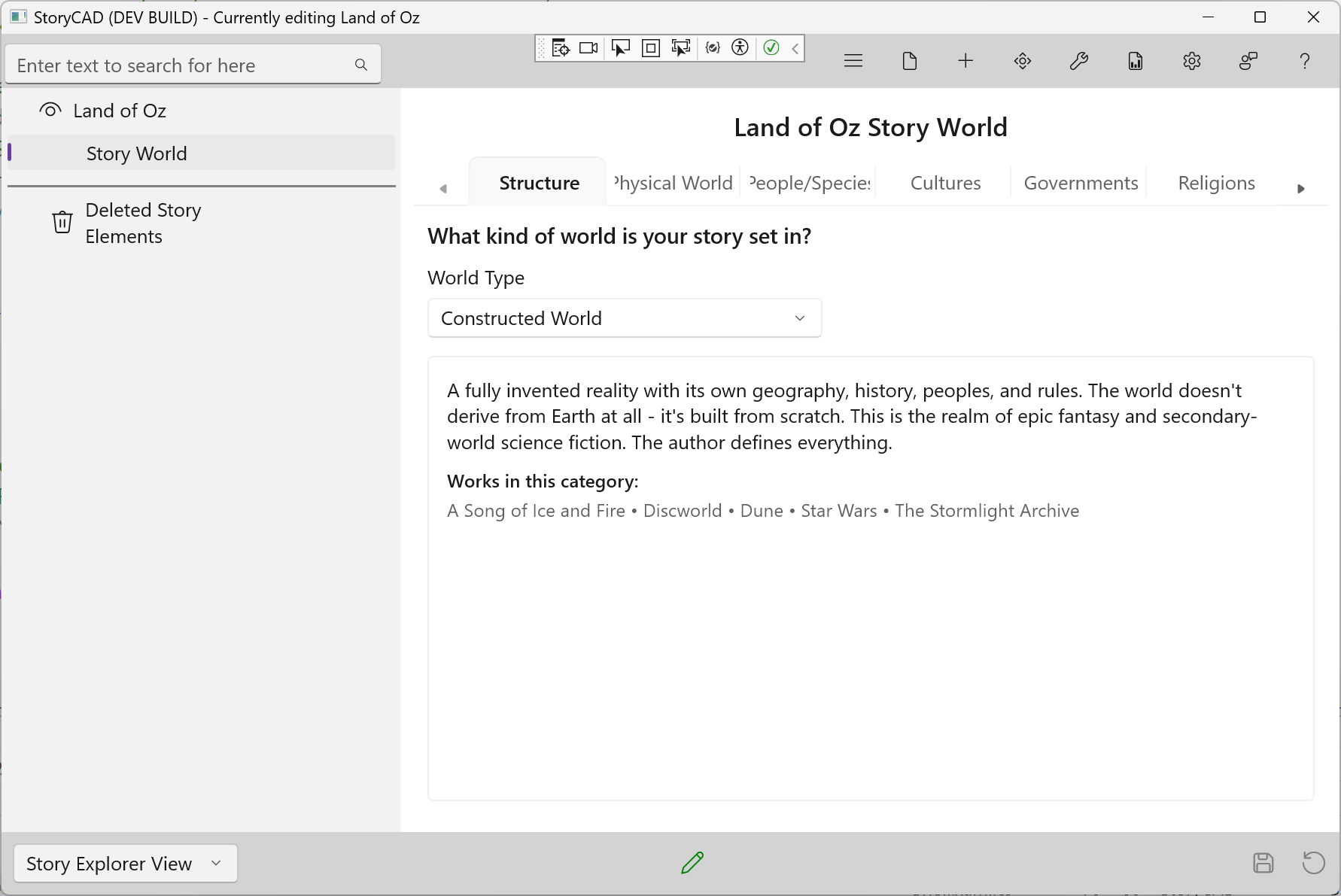This screenshot has width=1341, height=896.
Task: Open the Story Explorer View dropdown
Action: click(x=125, y=864)
